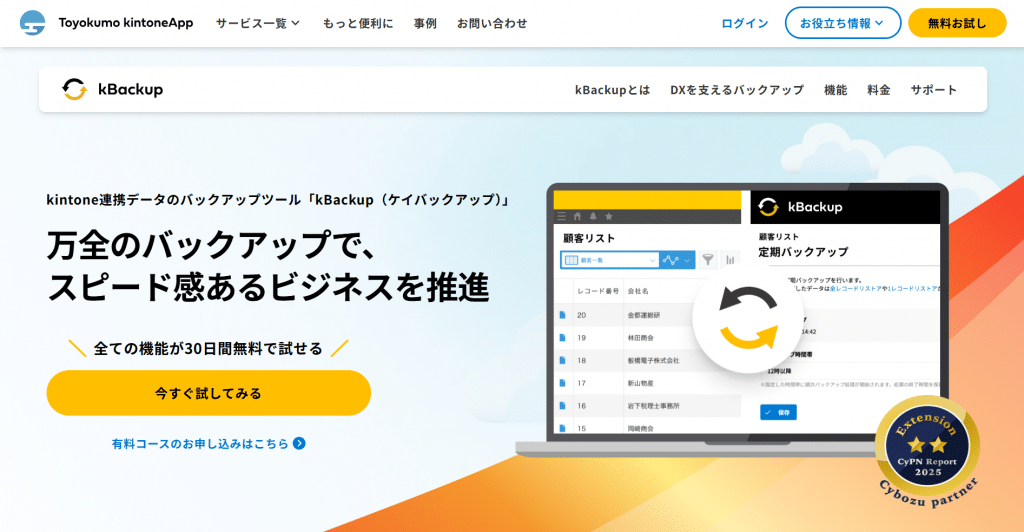Click the filter funnel icon in mockup
This screenshot has height=532, width=1024.
click(x=708, y=260)
